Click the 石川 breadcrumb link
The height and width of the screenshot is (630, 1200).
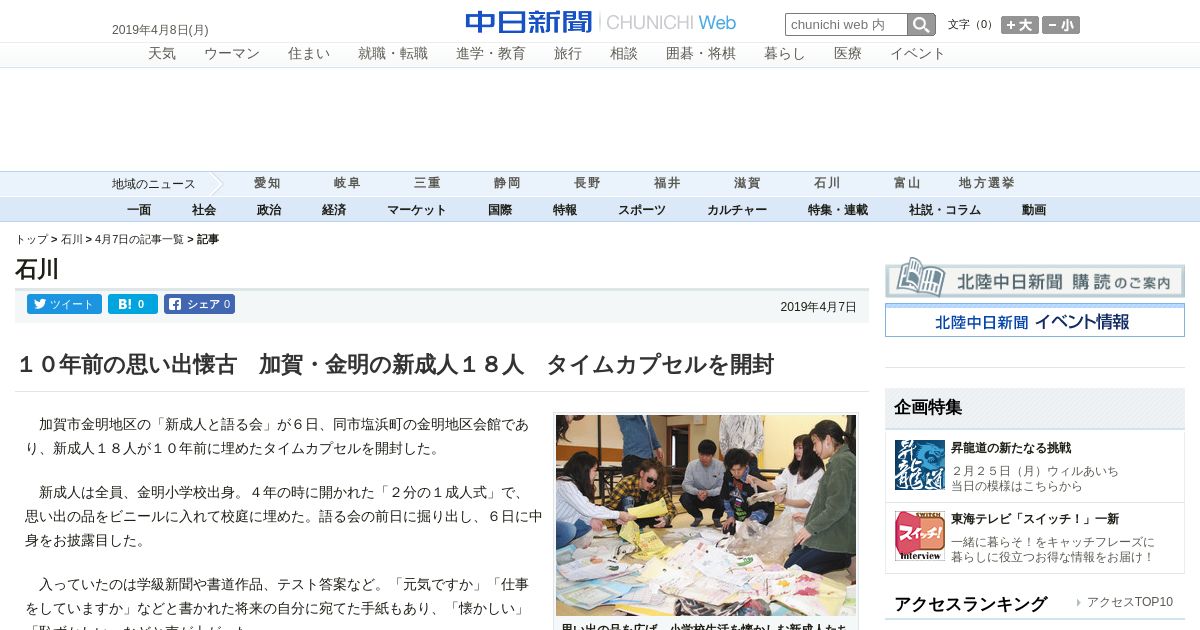point(72,240)
